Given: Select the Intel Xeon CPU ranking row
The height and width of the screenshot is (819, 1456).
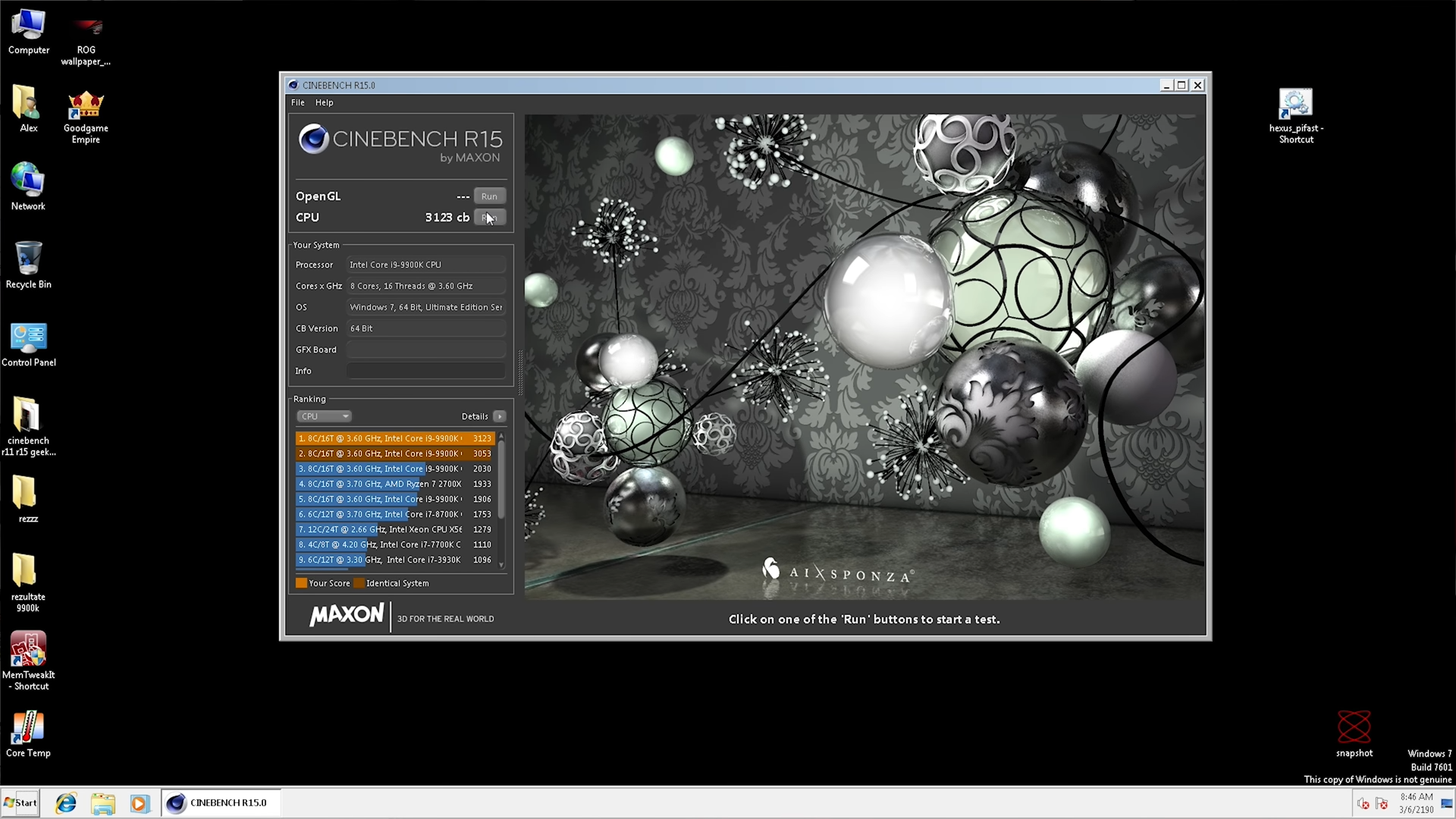Looking at the screenshot, I should tap(395, 529).
